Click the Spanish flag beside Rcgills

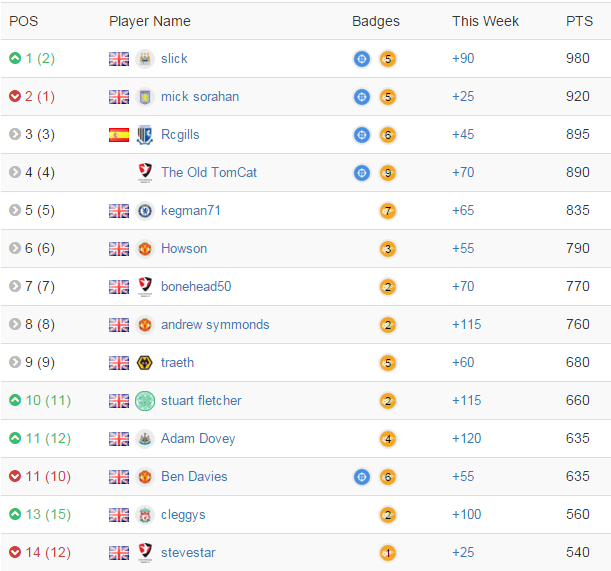(x=119, y=135)
